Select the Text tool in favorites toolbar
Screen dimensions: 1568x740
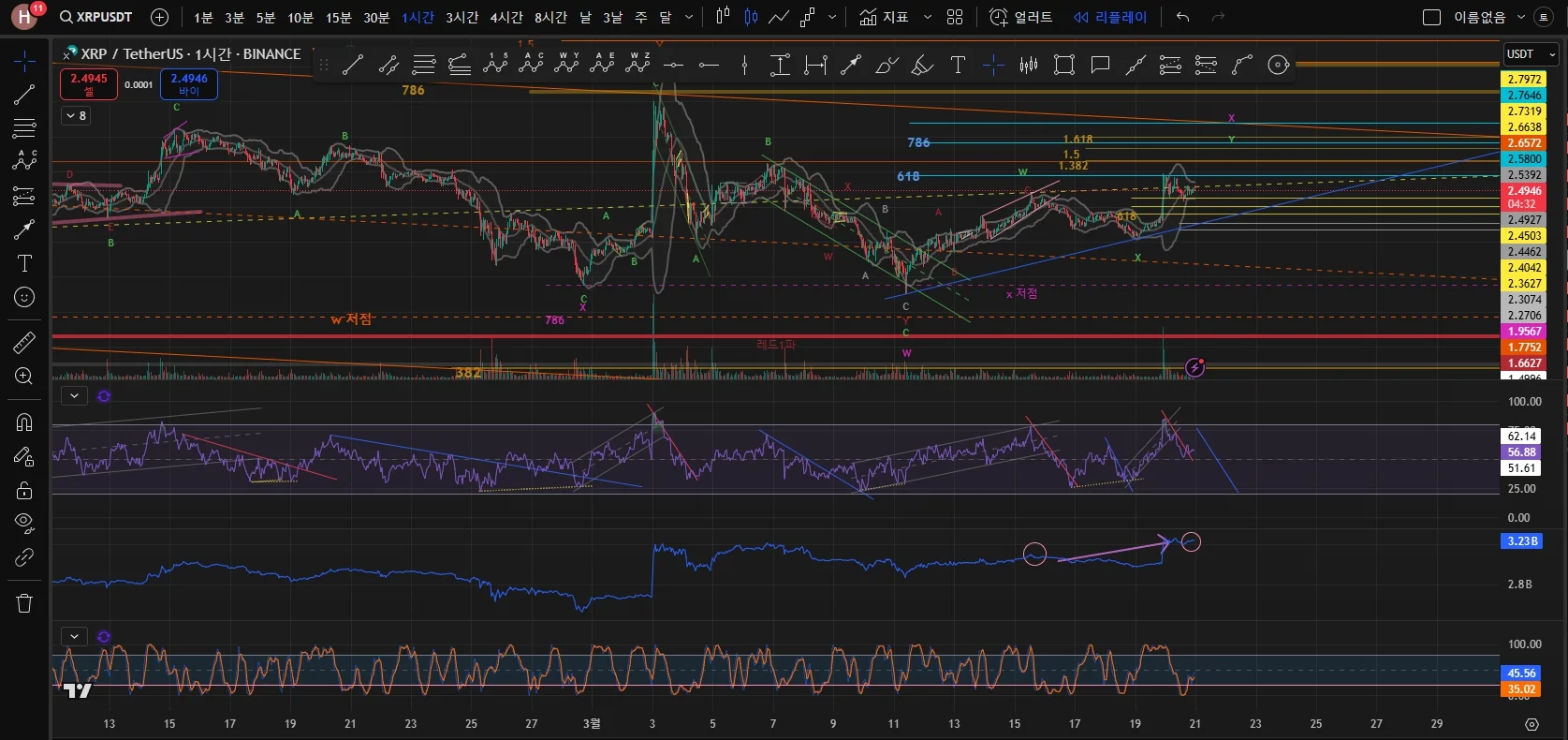(958, 65)
